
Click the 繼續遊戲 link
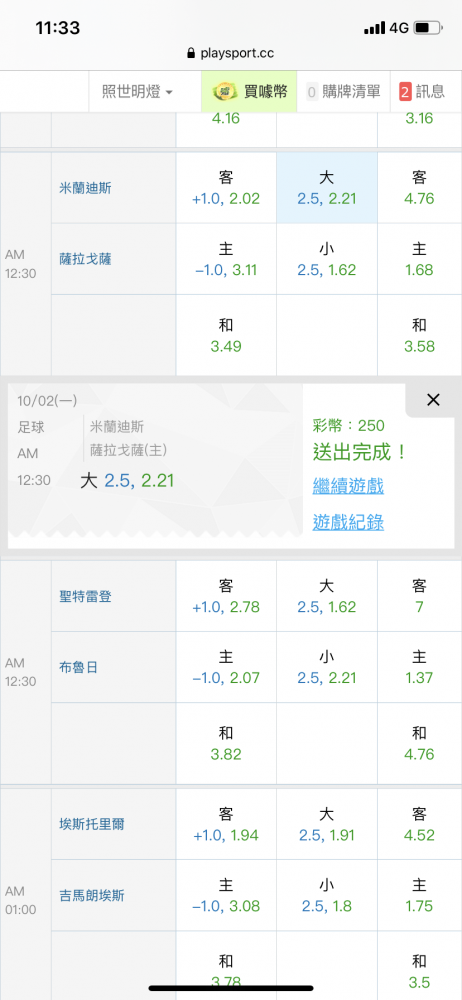pyautogui.click(x=348, y=487)
